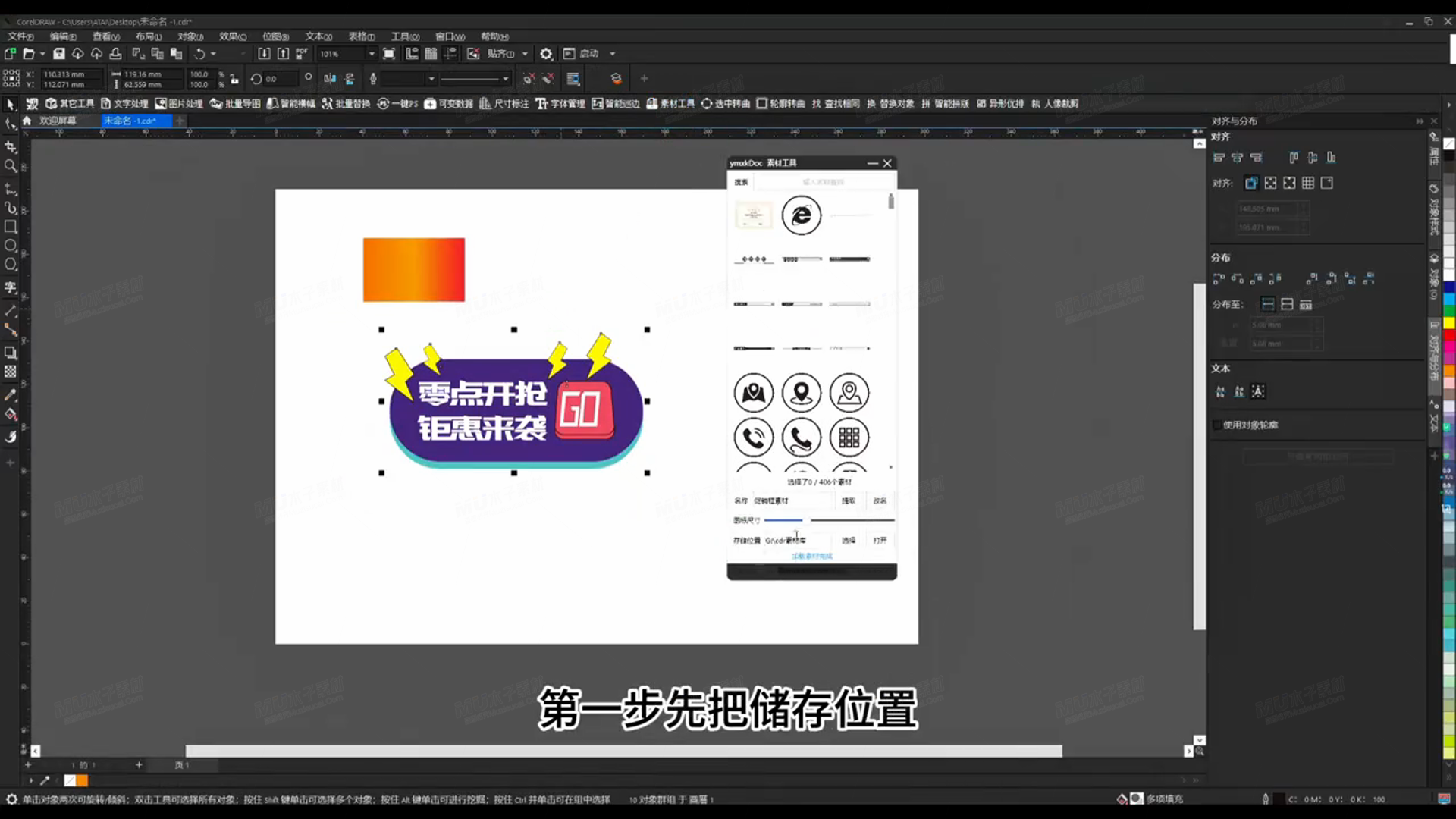
Task: Pick the yellow swatch in the color palette
Action: coord(1448,324)
